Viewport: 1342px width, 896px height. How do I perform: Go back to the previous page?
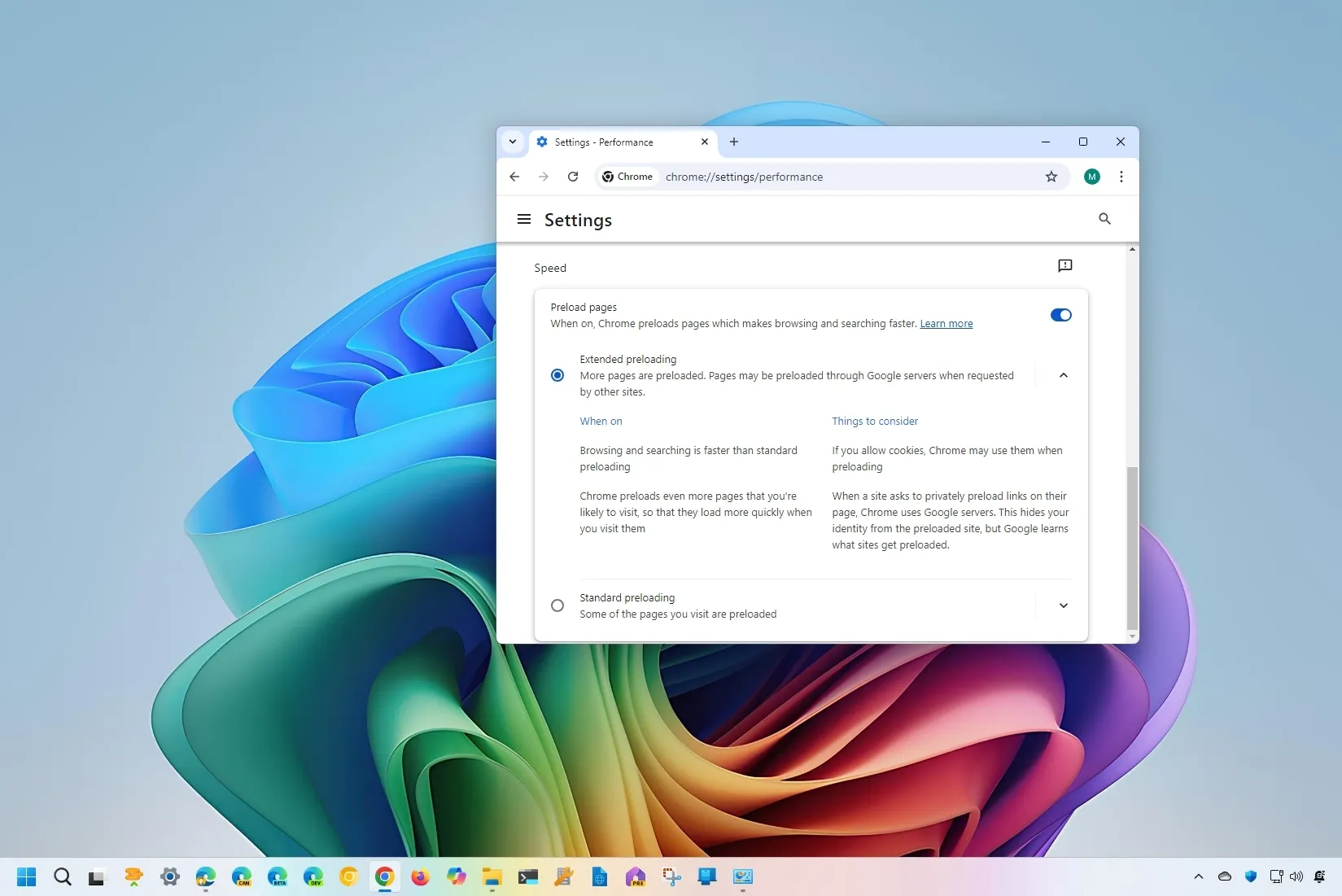click(x=514, y=177)
